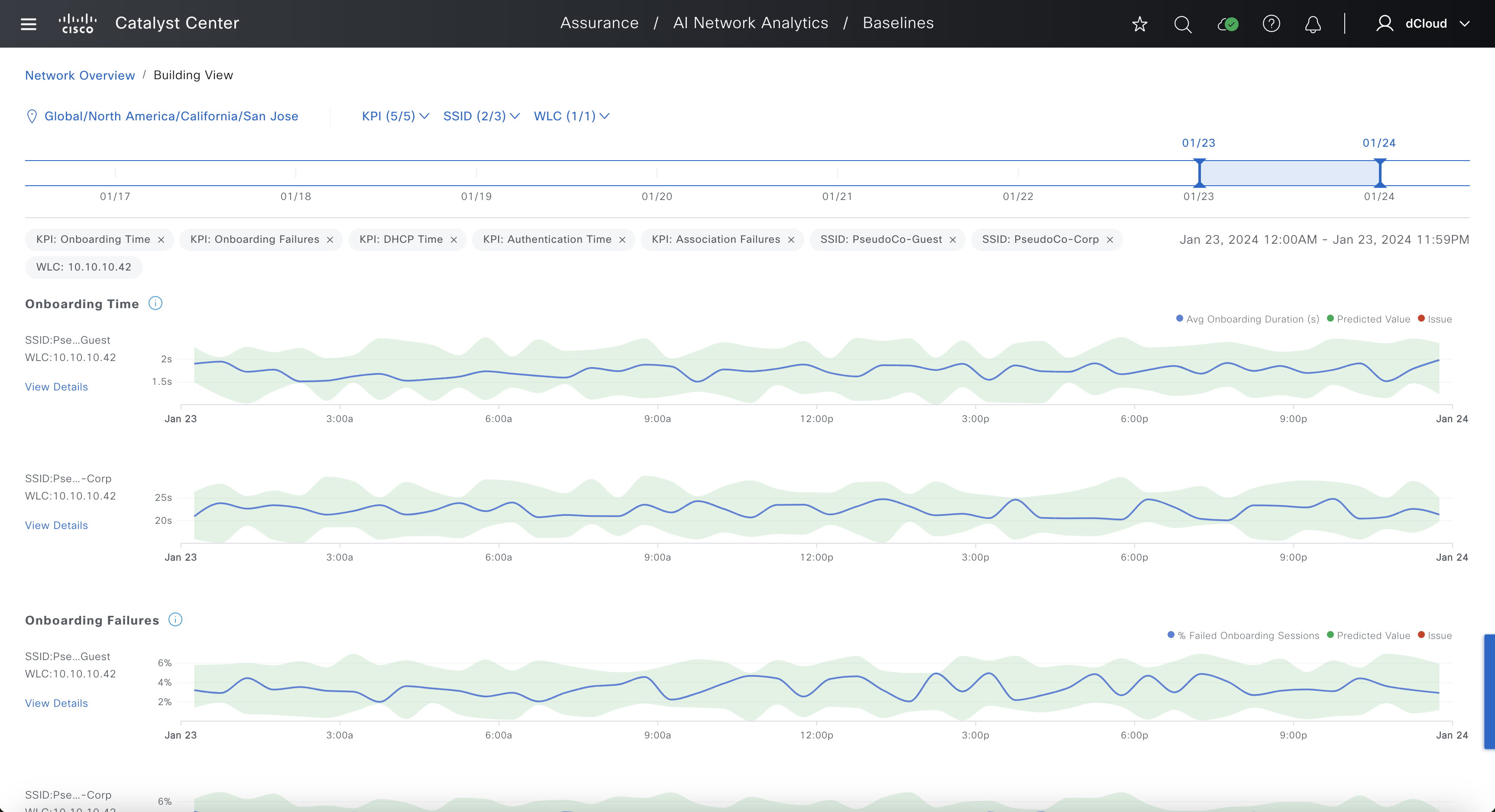Remove the KPI: Authentication Time filter chip
This screenshot has height=812, width=1495.
(622, 239)
